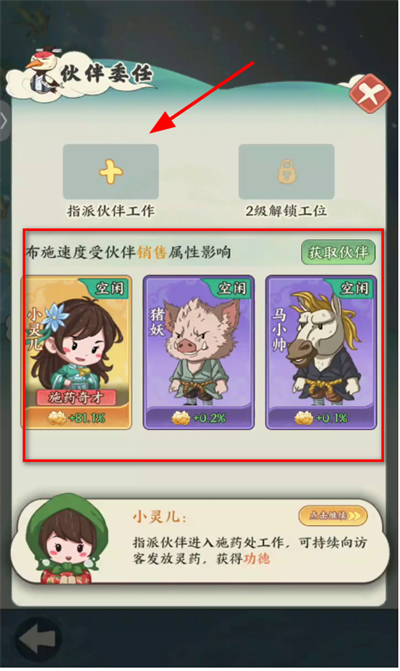
Task: Select the 马小帅 partner card
Action: click(x=321, y=353)
